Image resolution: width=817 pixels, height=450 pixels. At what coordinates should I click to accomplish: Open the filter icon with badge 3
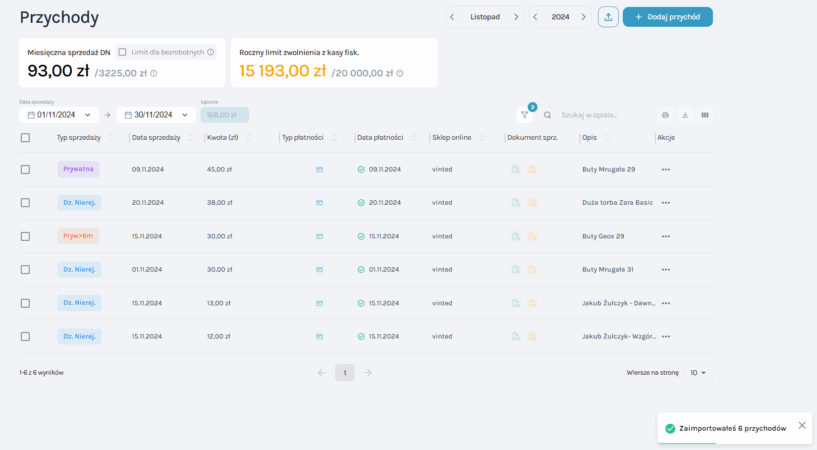click(524, 115)
